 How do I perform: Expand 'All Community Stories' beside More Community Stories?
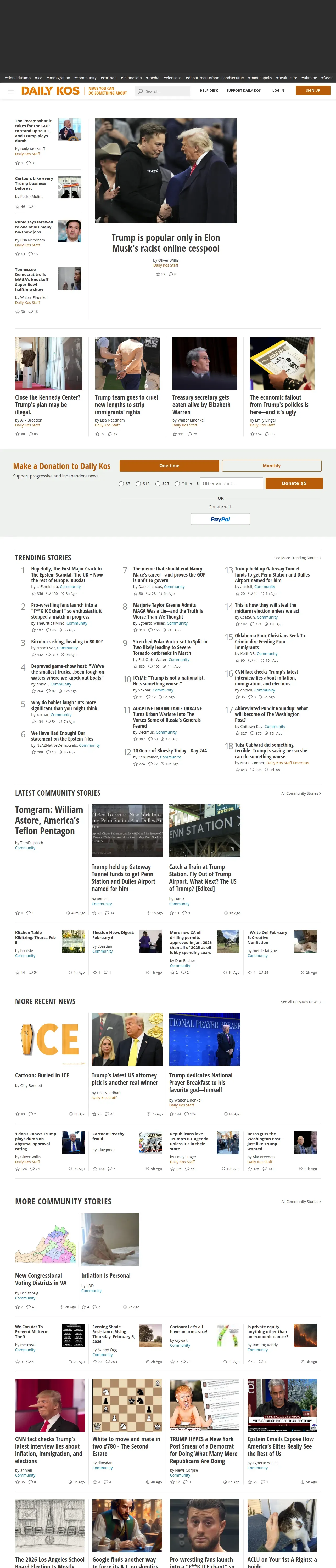tap(301, 1202)
